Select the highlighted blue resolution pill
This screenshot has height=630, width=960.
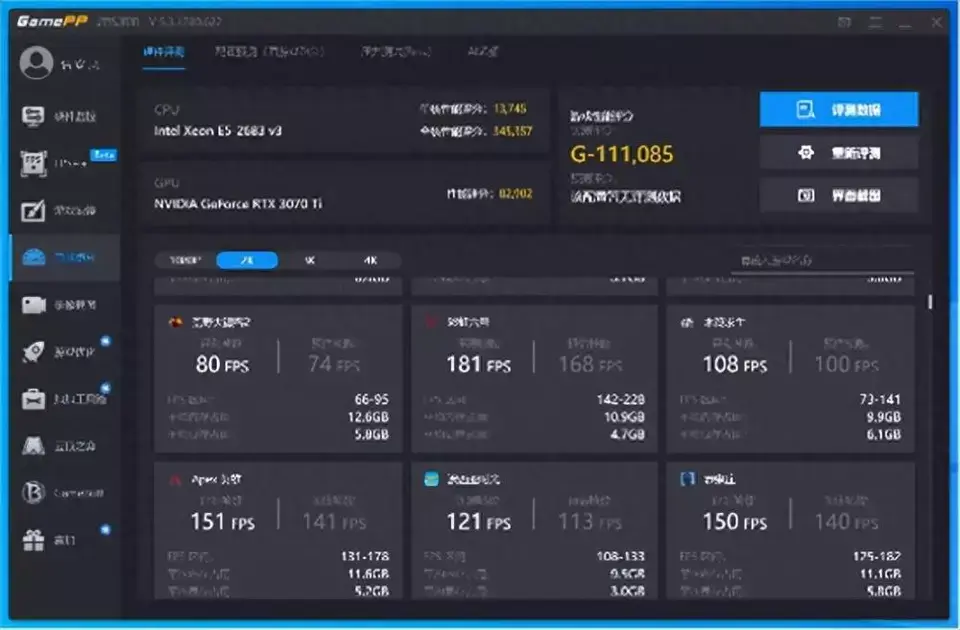[247, 260]
